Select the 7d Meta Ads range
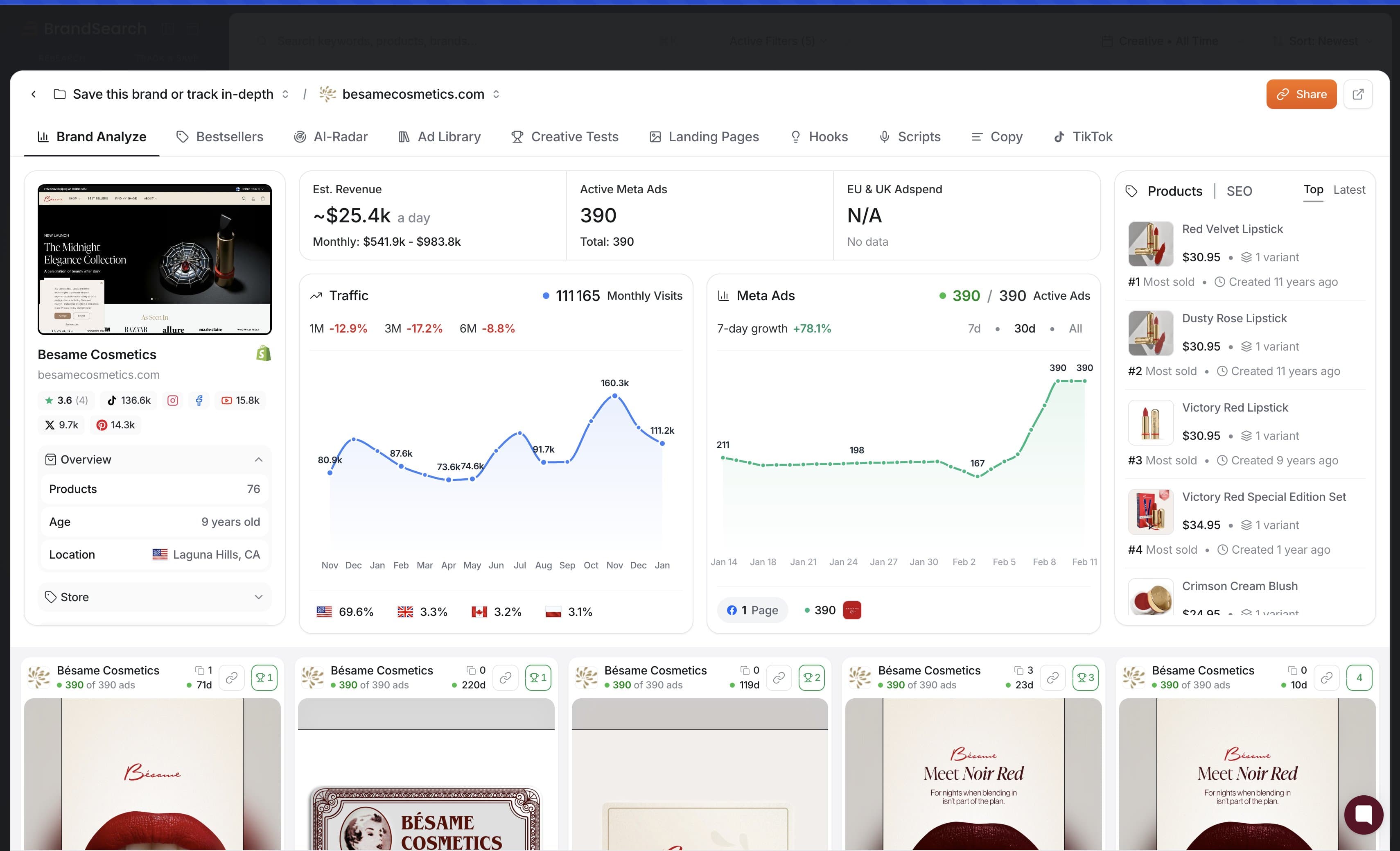The height and width of the screenshot is (851, 1400). [x=974, y=328]
